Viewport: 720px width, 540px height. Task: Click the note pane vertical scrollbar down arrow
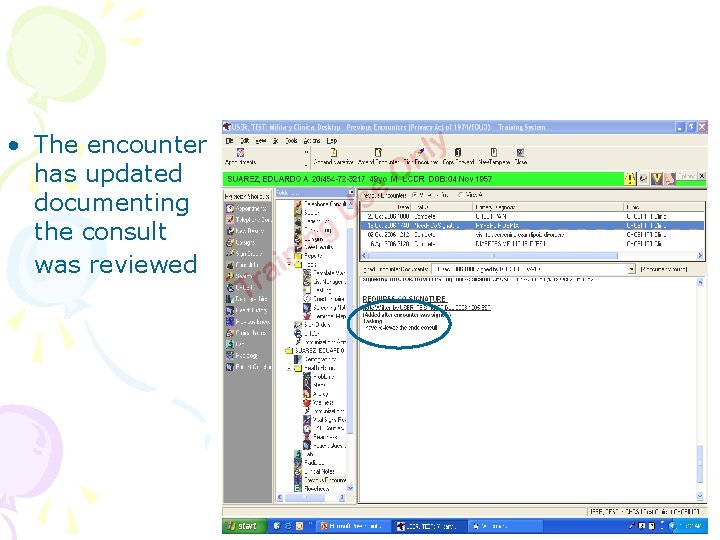tap(700, 496)
